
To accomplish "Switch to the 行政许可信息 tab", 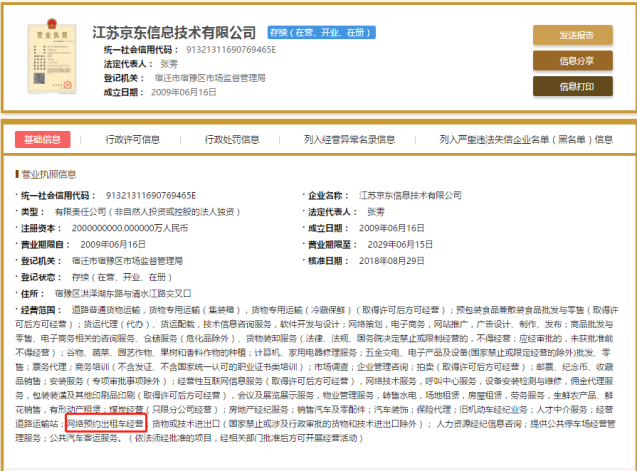I will point(132,140).
